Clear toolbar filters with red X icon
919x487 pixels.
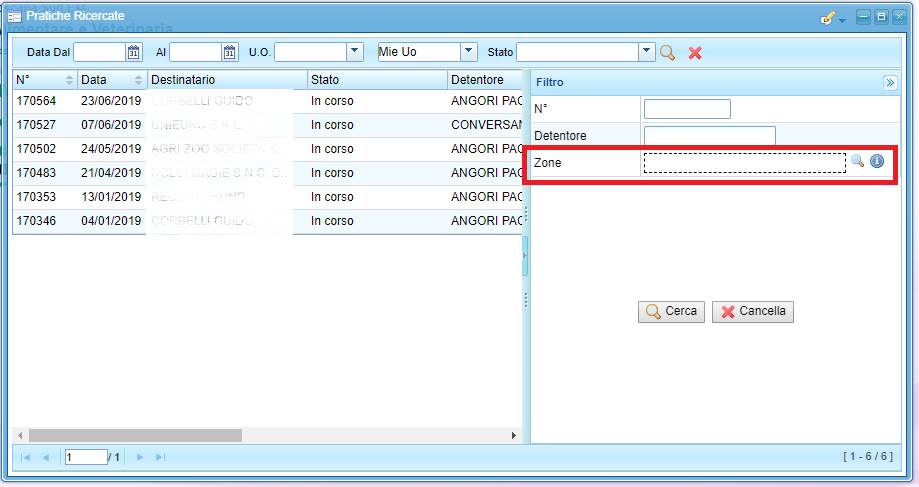695,53
